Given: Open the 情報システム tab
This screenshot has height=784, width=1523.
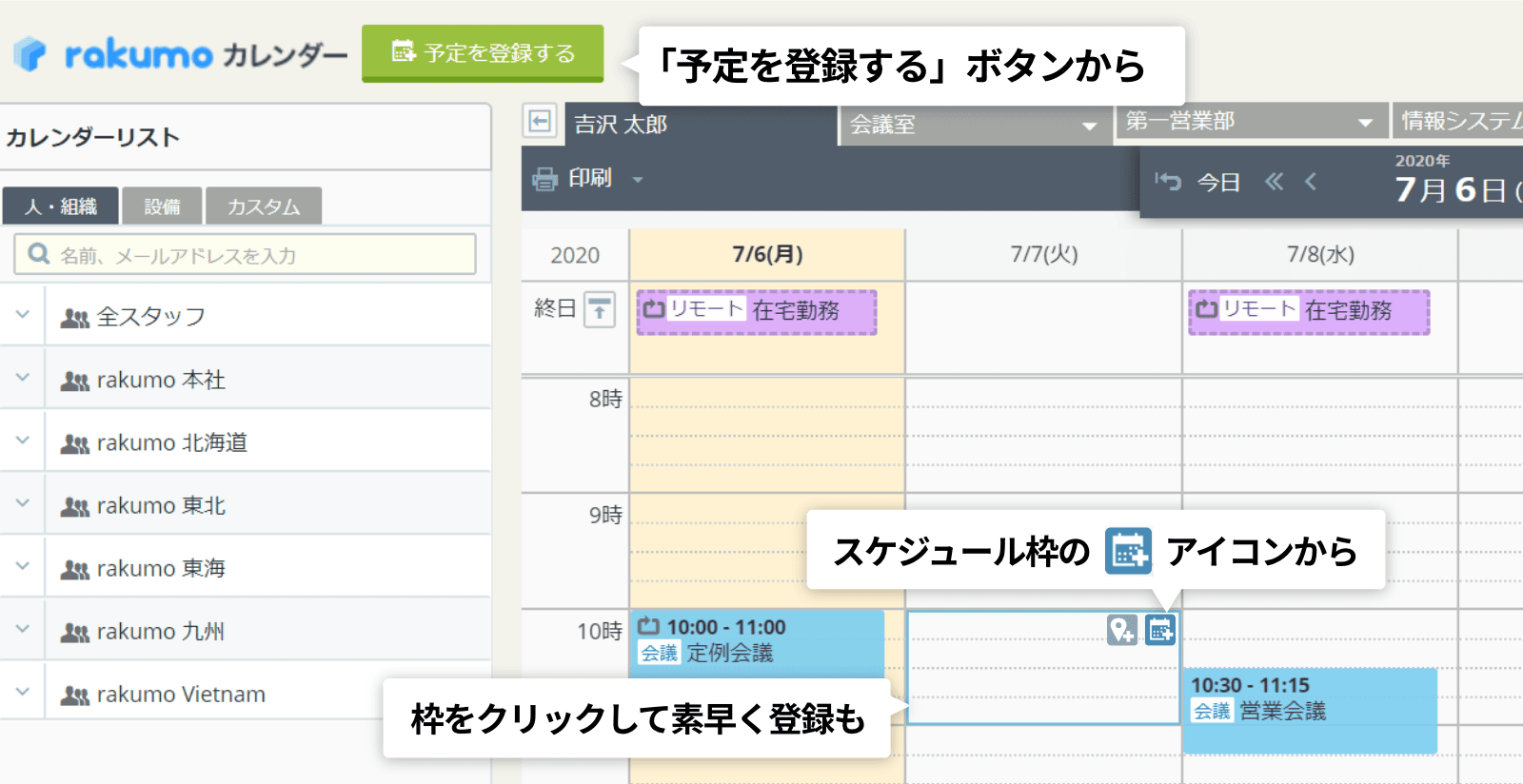Looking at the screenshot, I should pyautogui.click(x=1458, y=122).
